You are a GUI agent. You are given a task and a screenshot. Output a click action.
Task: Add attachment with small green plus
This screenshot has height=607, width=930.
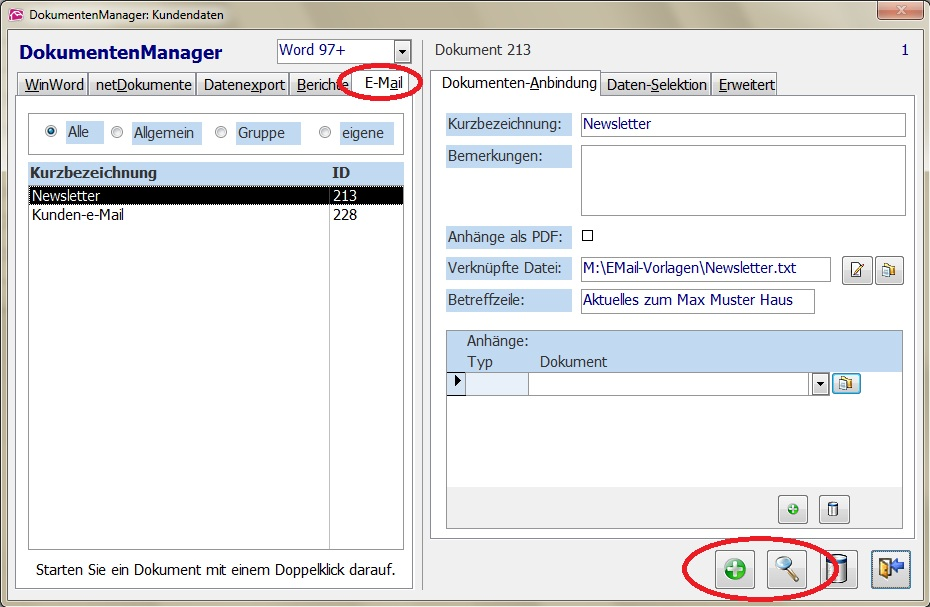(x=793, y=510)
